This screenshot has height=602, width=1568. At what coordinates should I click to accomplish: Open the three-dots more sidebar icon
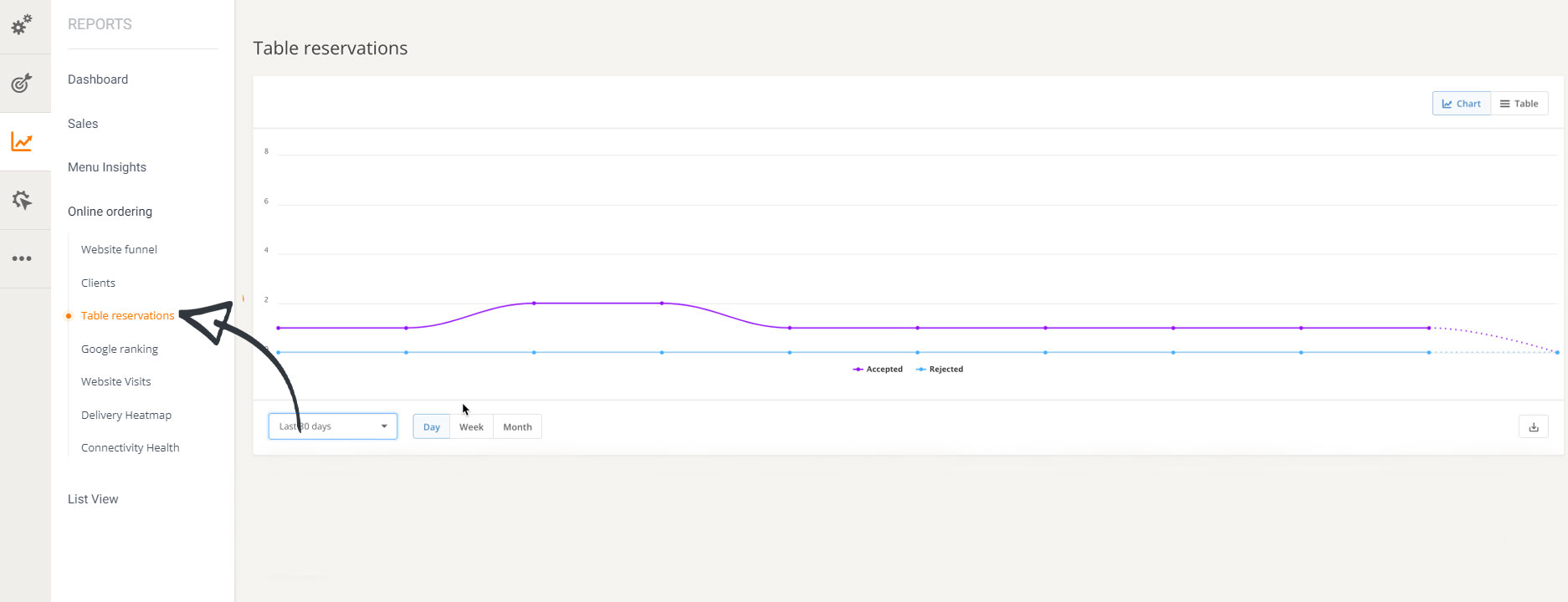tap(22, 258)
